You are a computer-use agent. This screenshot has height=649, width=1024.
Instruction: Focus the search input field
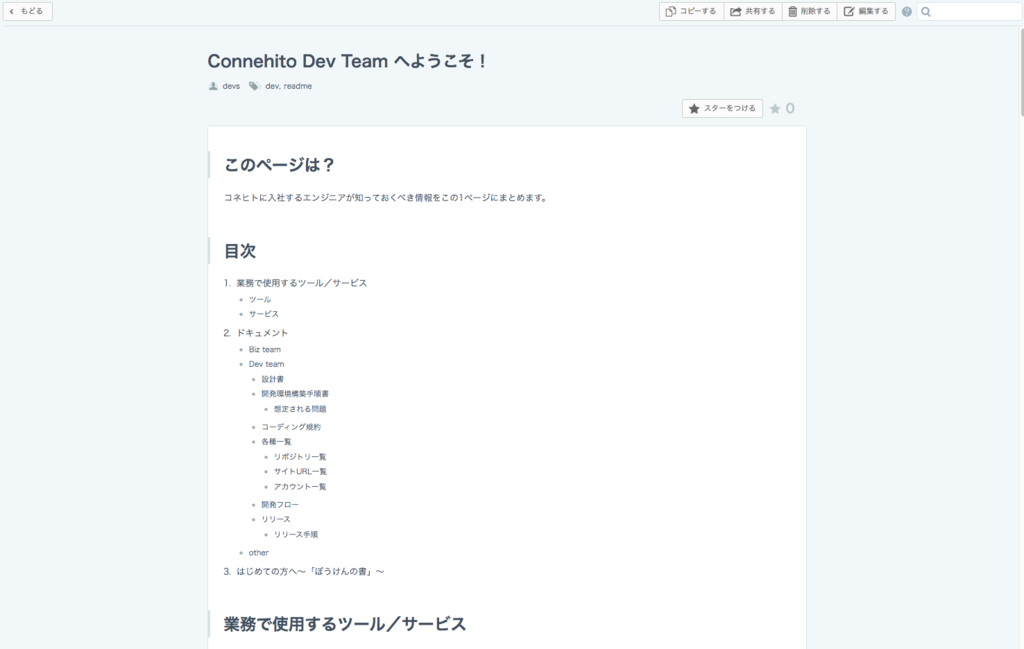pos(969,11)
